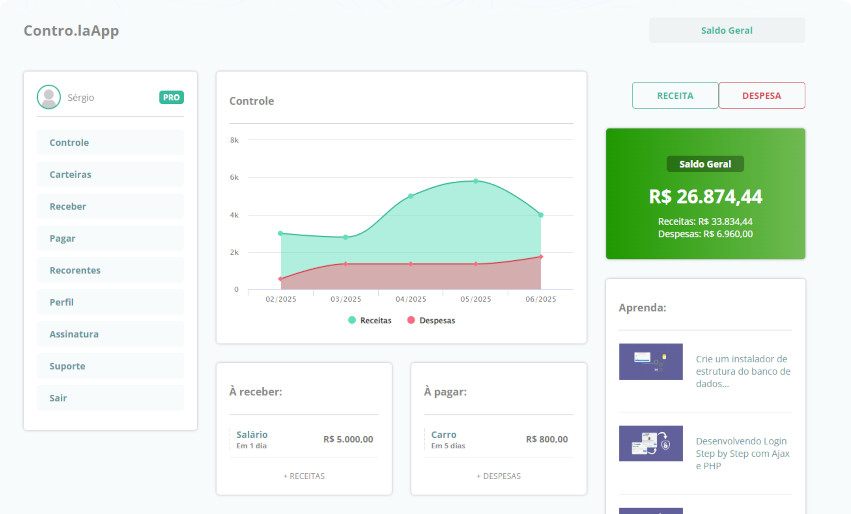Toggle Despesas legend in the chart
Screen dimensions: 851x514
[431, 320]
